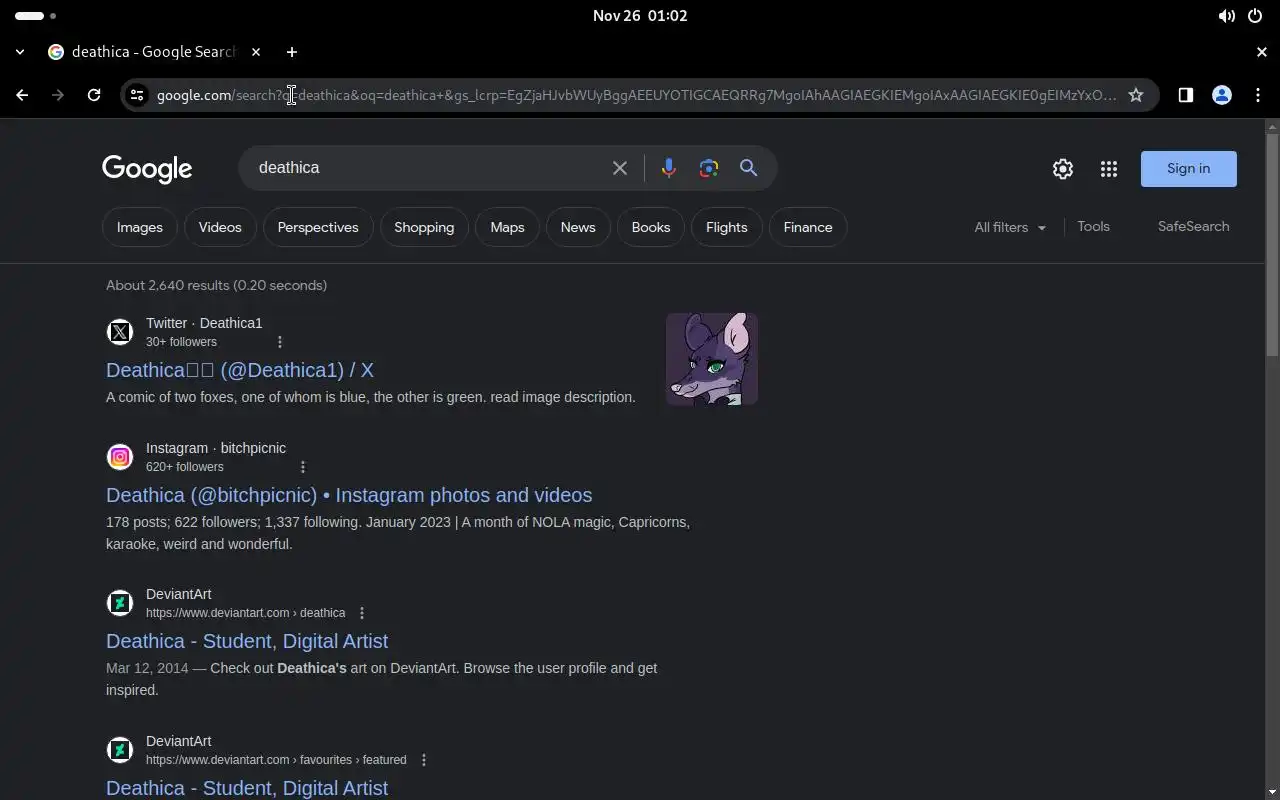
Task: Open the fox avatar thumbnail image
Action: point(712,359)
